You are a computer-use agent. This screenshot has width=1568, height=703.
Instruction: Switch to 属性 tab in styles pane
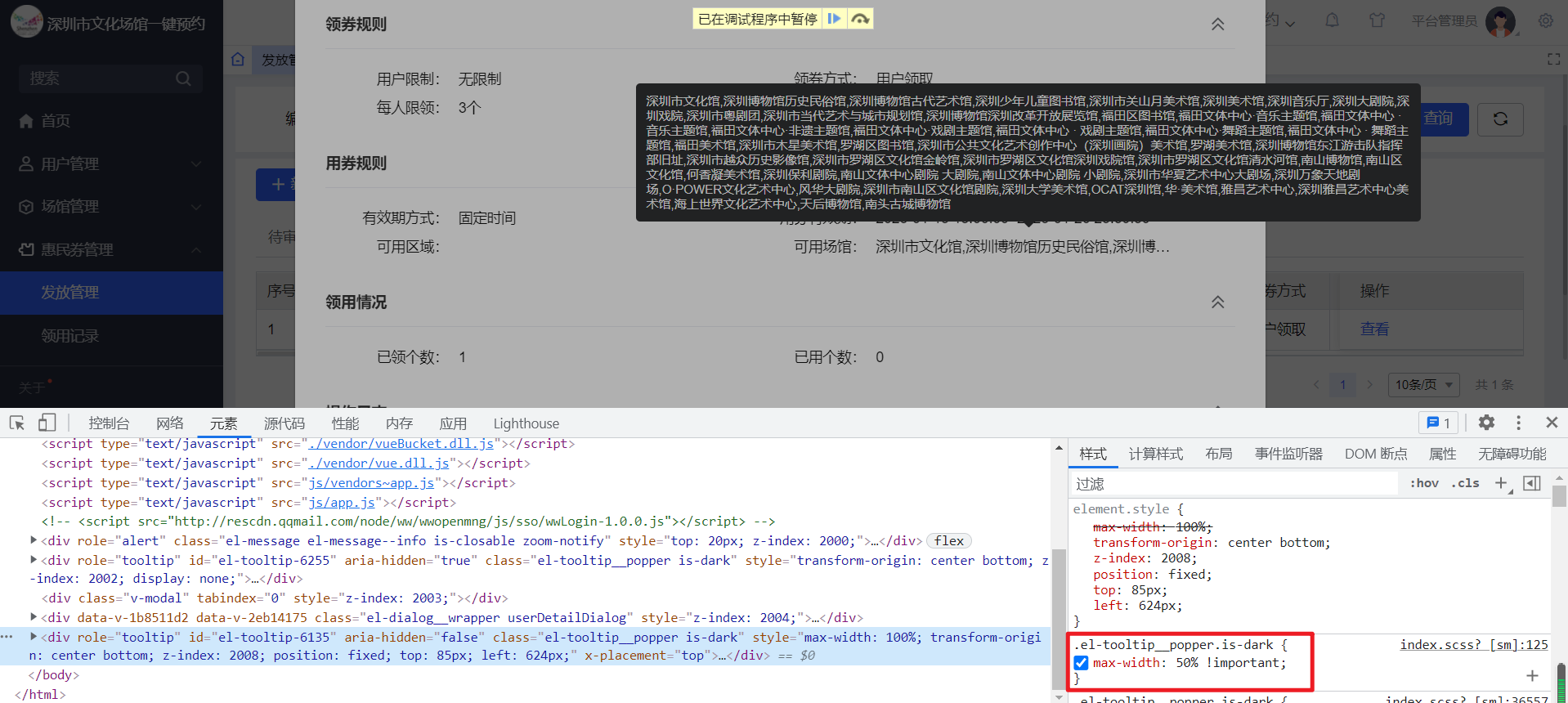[x=1442, y=454]
